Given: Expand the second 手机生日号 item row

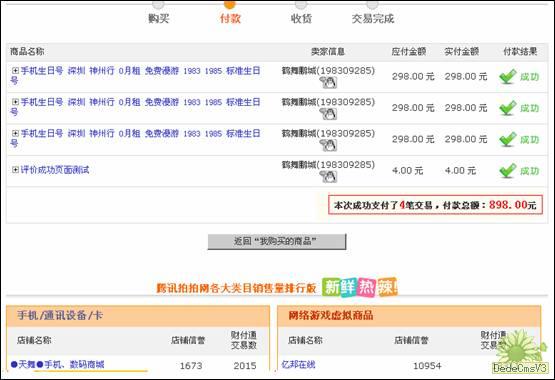Looking at the screenshot, I should (x=15, y=102).
